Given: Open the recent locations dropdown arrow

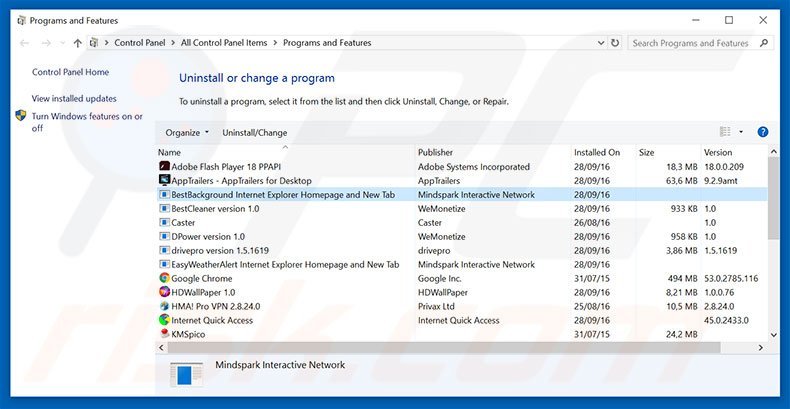Looking at the screenshot, I should click(62, 43).
